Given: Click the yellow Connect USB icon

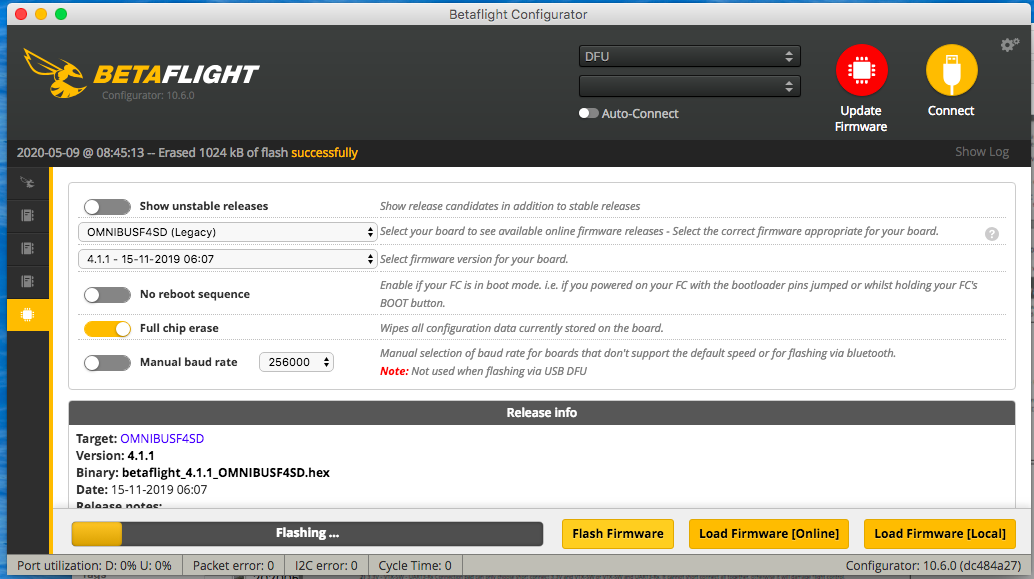Looking at the screenshot, I should pyautogui.click(x=951, y=70).
